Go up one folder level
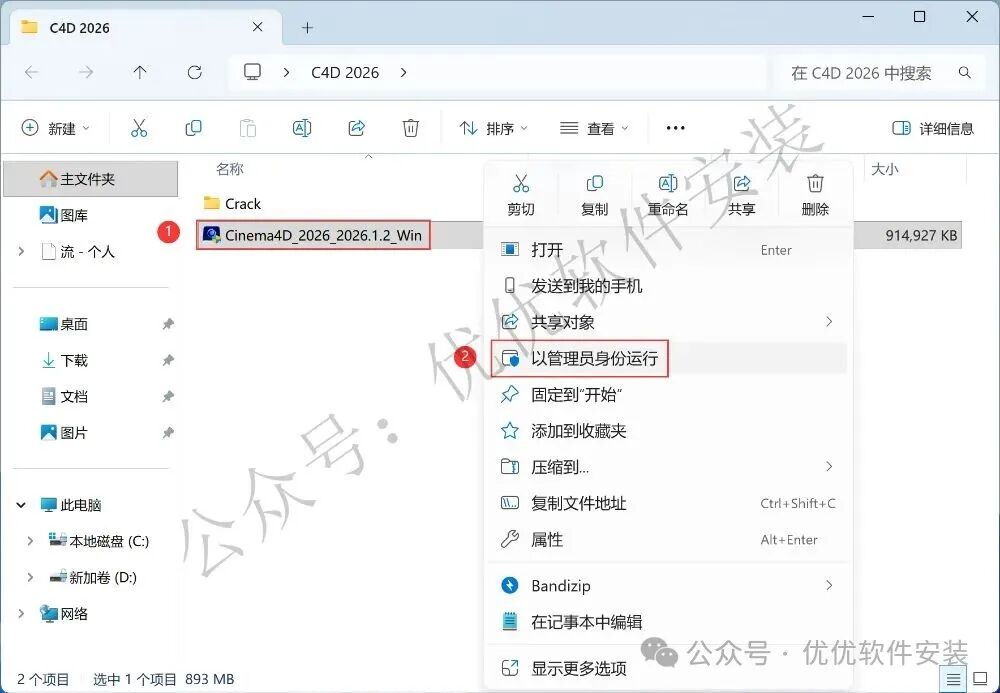The height and width of the screenshot is (693, 1000). coord(140,73)
